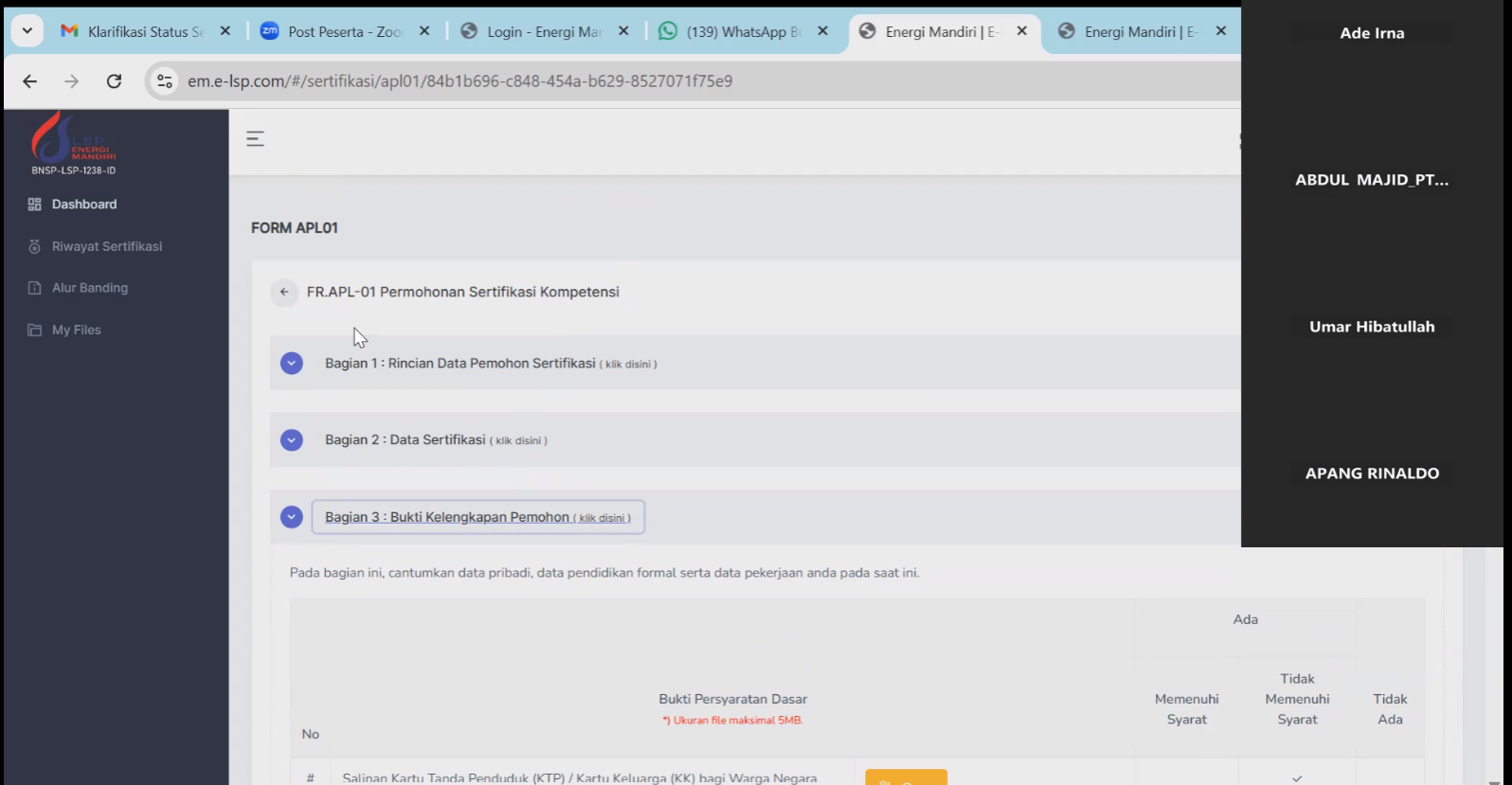Select ABDUL MAJID participant tile
The height and width of the screenshot is (785, 1512).
(x=1372, y=180)
